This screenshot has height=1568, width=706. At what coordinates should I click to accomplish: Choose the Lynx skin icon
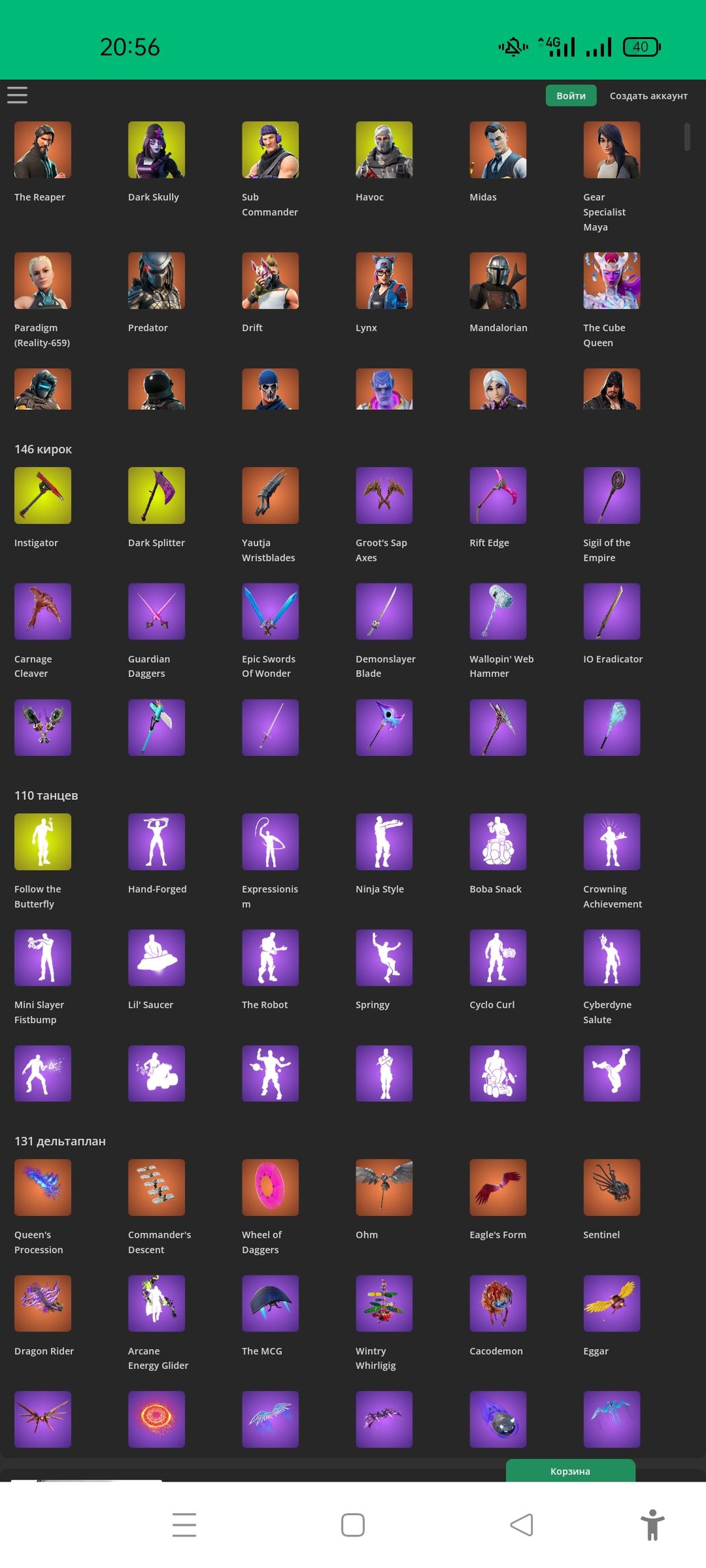coord(384,280)
